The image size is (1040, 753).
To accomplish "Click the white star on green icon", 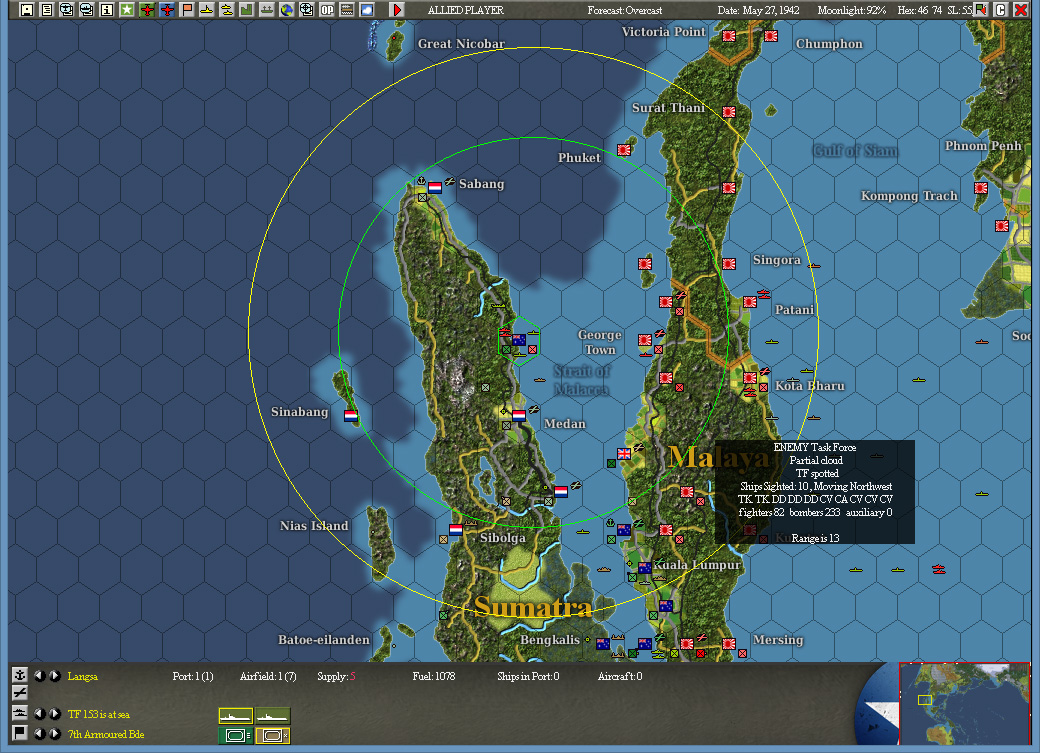I will click(x=127, y=9).
